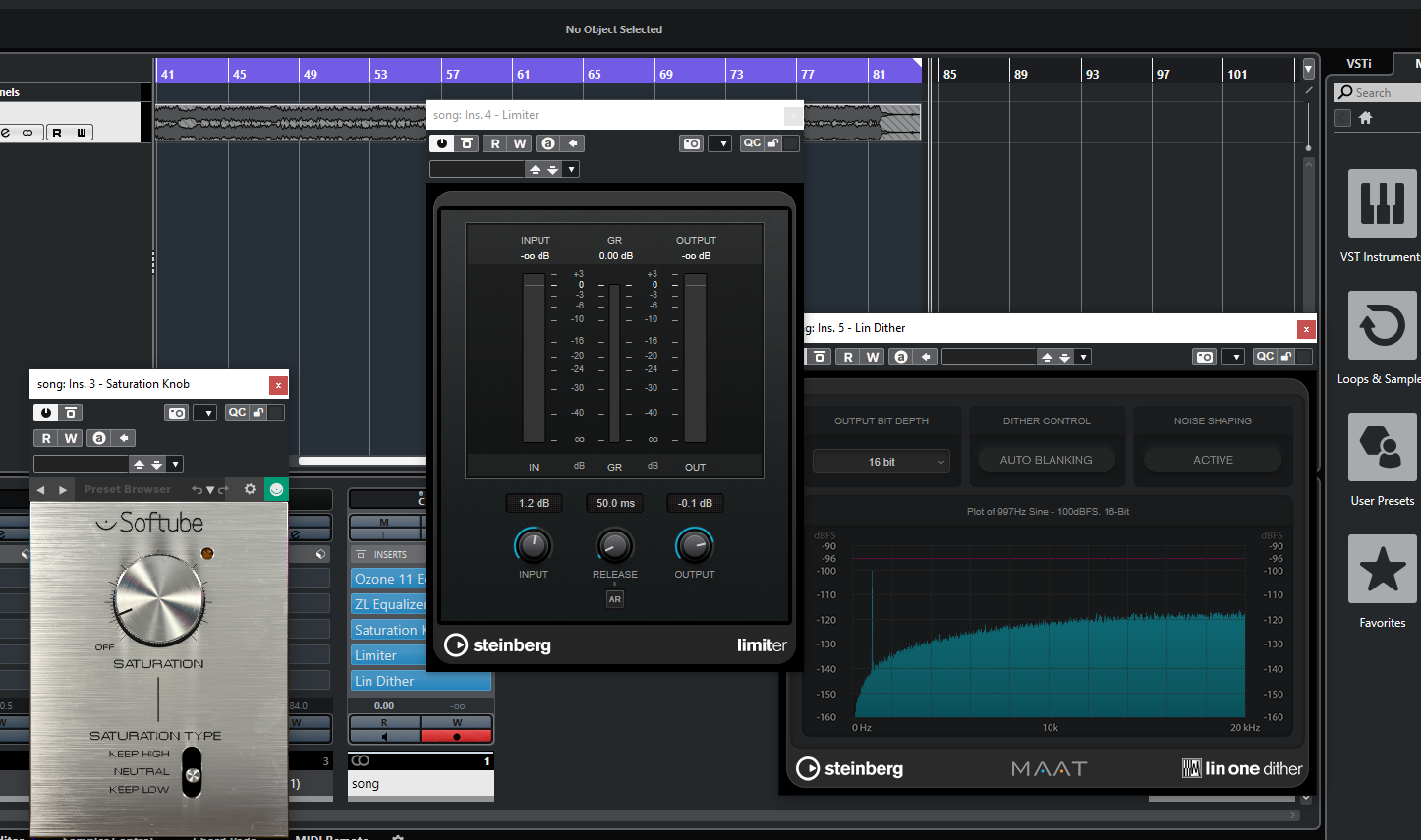Adjust the Limiter RELEASE knob
1421x840 pixels.
(x=615, y=545)
